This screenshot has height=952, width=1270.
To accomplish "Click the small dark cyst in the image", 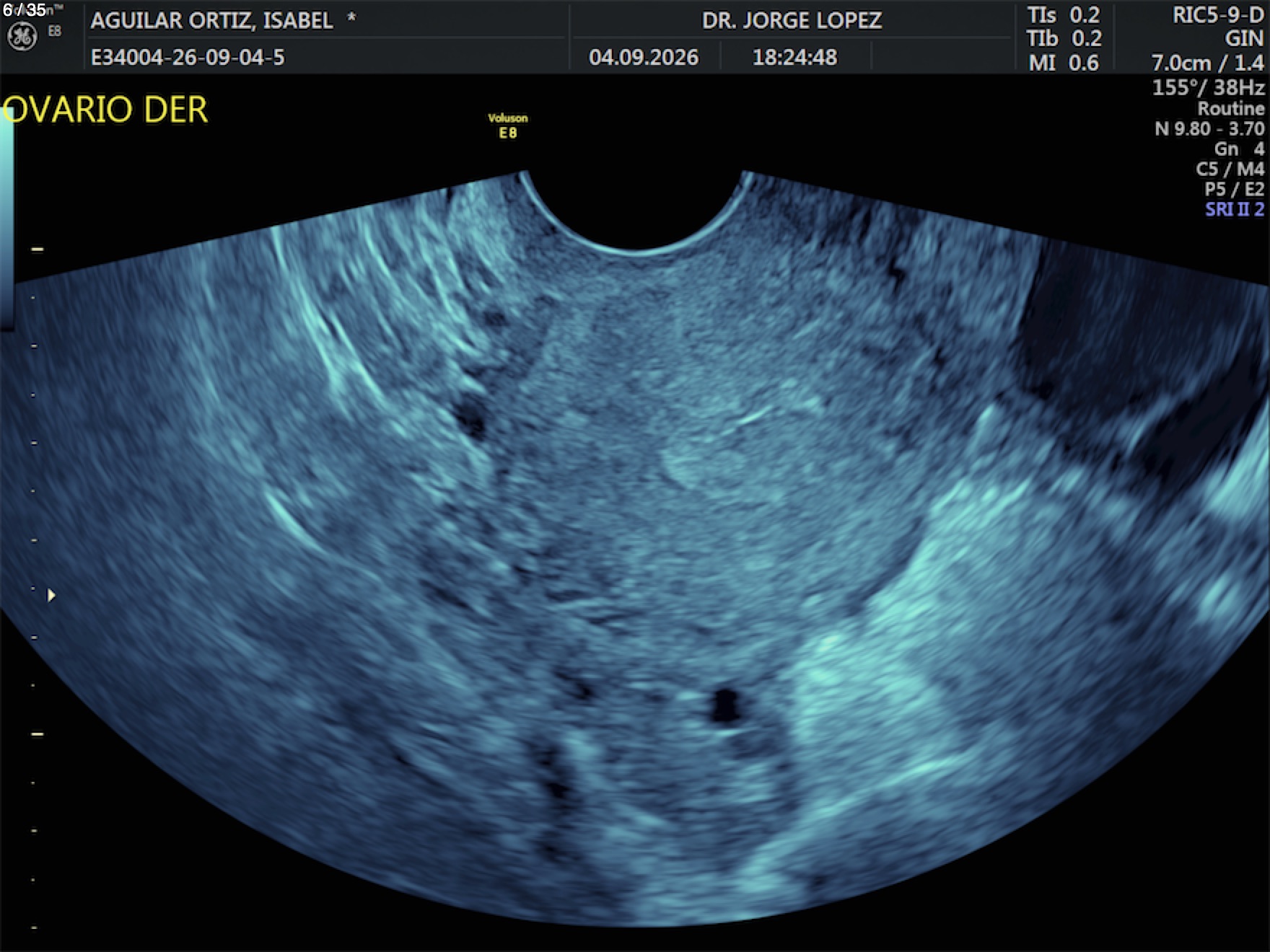I will (x=724, y=705).
